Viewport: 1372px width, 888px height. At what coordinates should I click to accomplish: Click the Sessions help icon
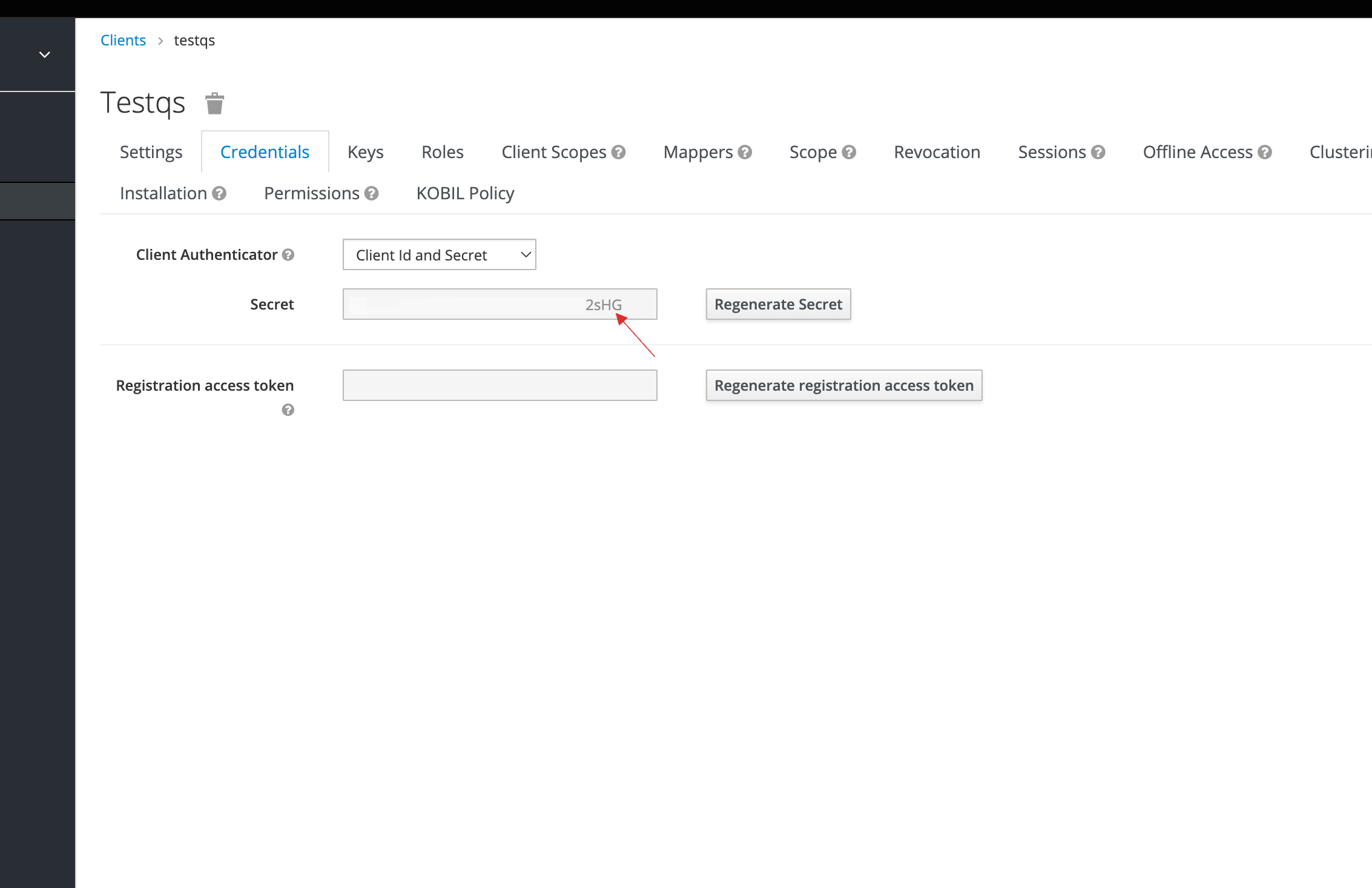tap(1099, 151)
